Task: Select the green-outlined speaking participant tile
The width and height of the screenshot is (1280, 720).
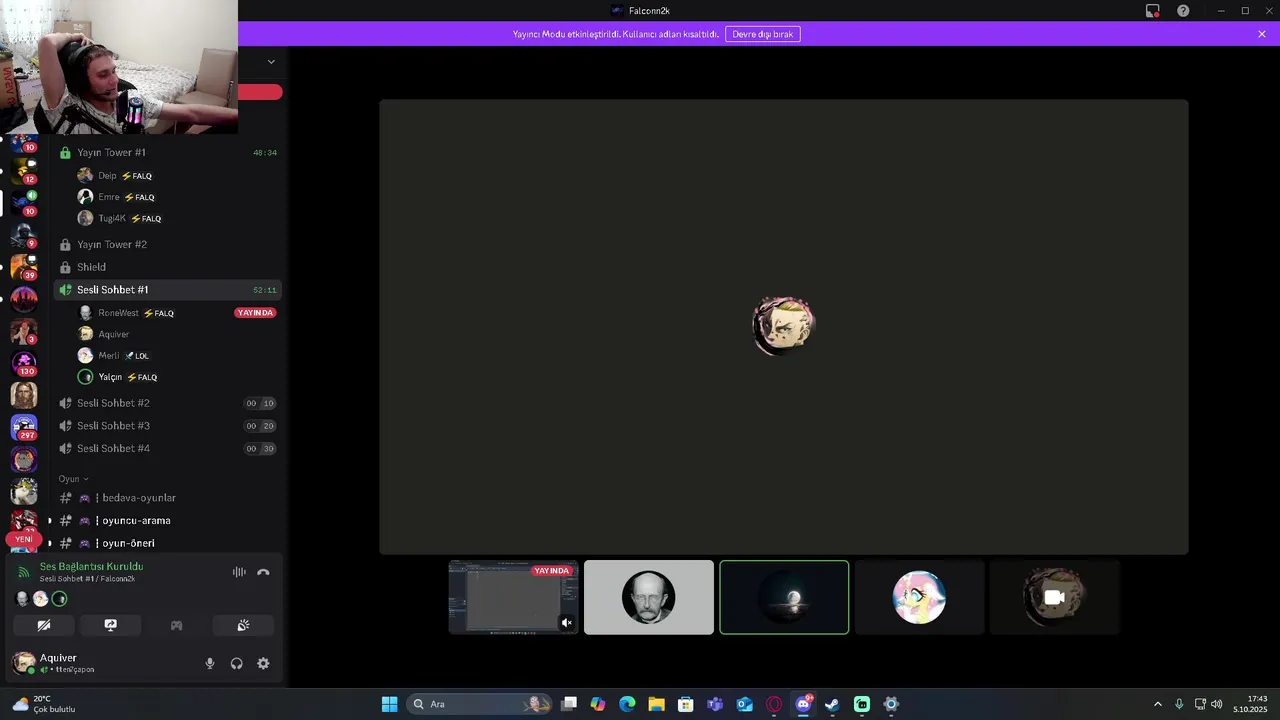Action: click(784, 597)
